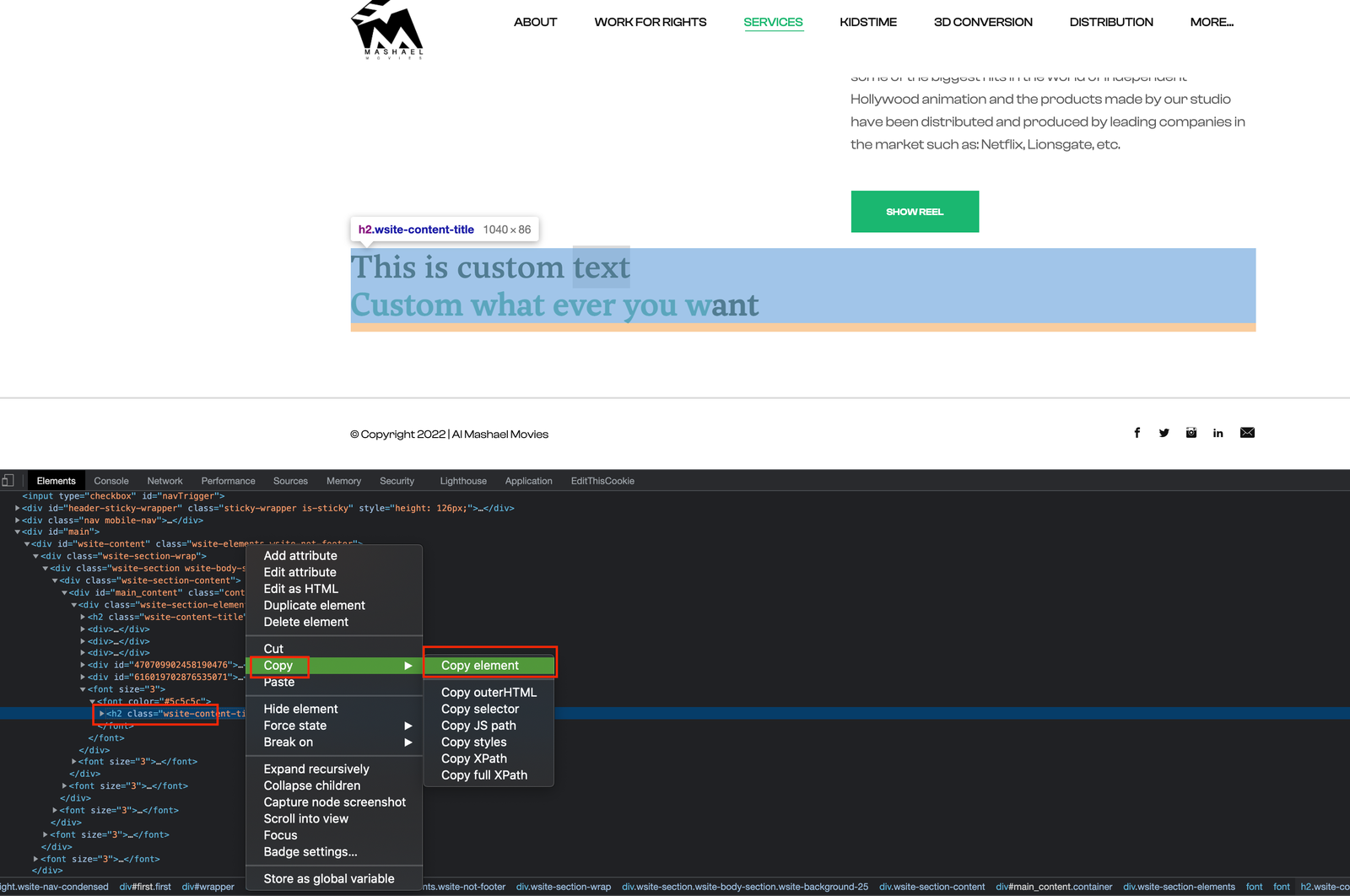Screen dimensions: 1350x896
Task: Choose "Hide element" in the context menu
Action: (x=300, y=708)
